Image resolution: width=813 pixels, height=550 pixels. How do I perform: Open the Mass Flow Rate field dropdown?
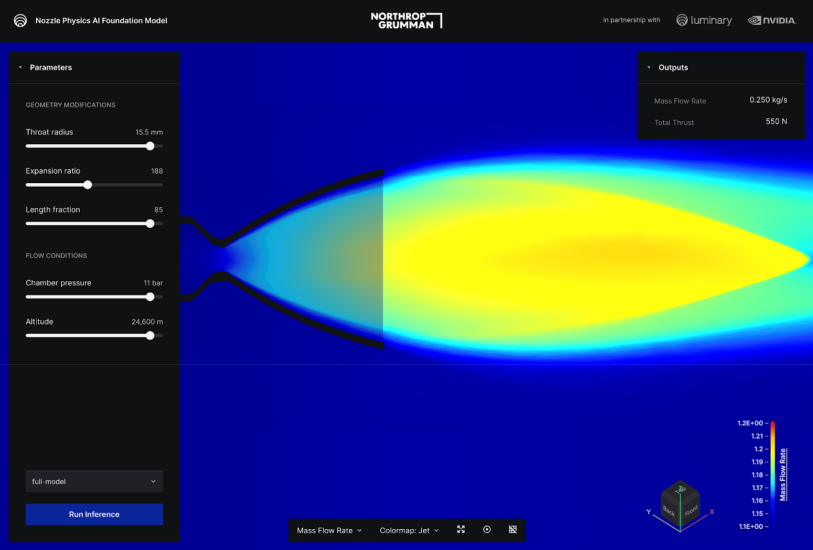329,530
